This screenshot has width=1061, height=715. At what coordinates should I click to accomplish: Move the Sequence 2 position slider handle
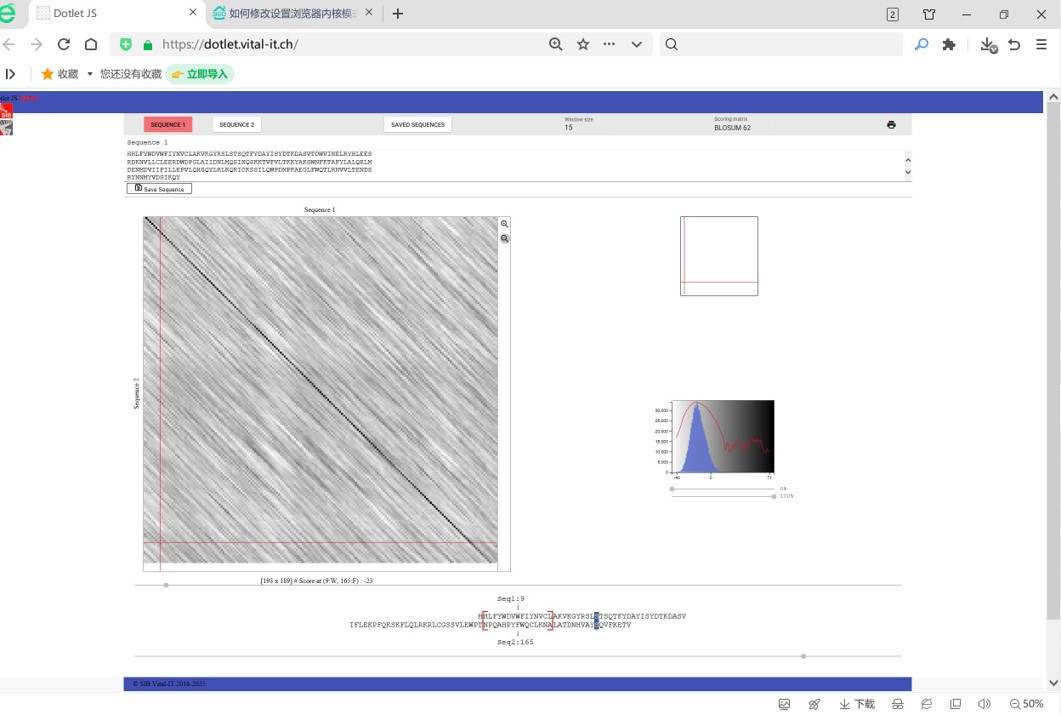pos(803,656)
